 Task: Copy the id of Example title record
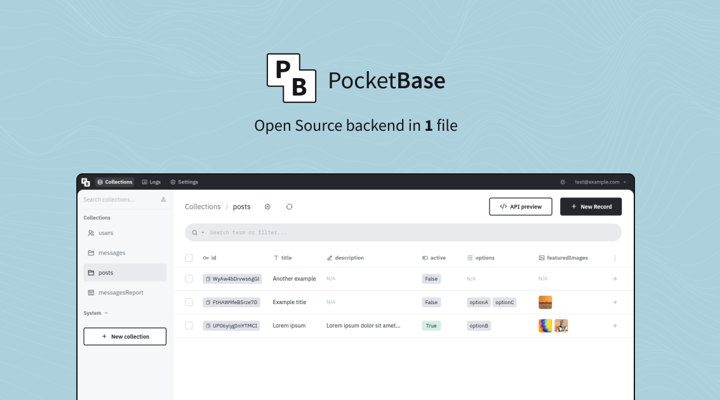tap(208, 302)
